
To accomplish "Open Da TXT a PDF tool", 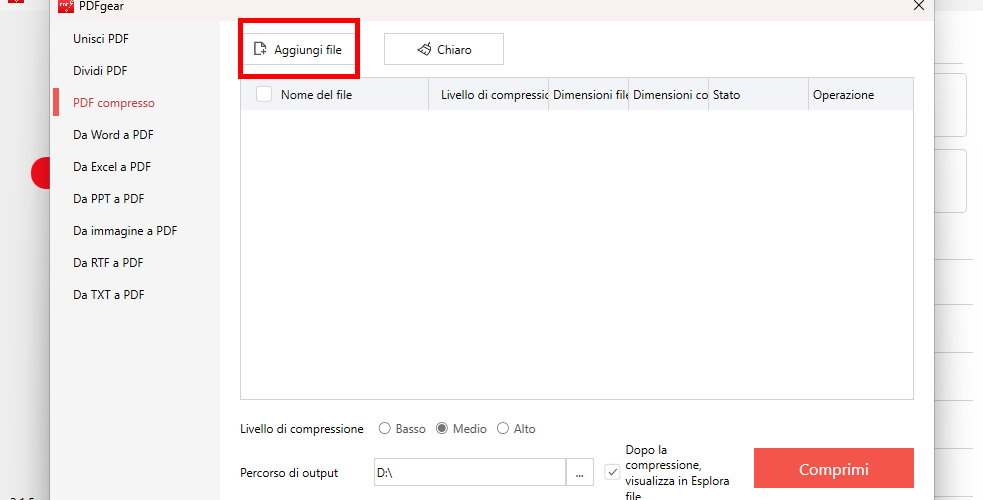I will 108,295.
